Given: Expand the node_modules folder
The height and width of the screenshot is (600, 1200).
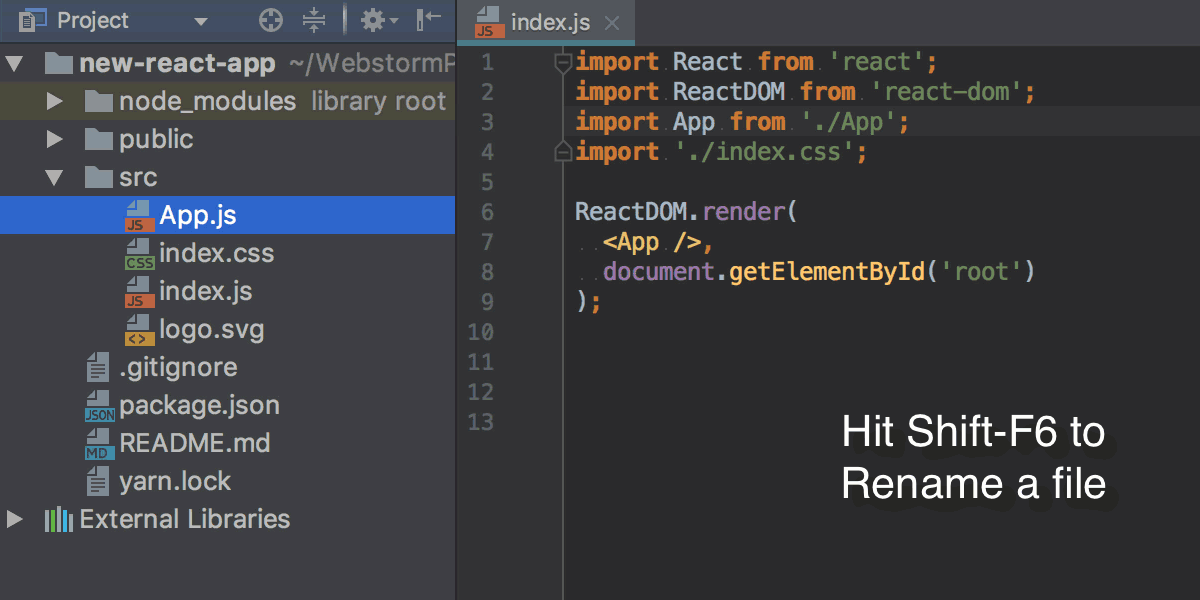Looking at the screenshot, I should pos(54,101).
